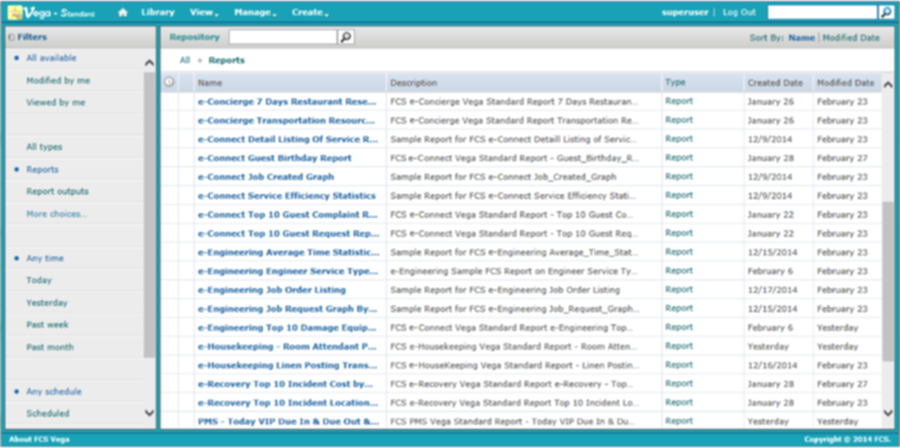
Task: Open e-Engineering Average Time Statistic report
Action: click(288, 252)
